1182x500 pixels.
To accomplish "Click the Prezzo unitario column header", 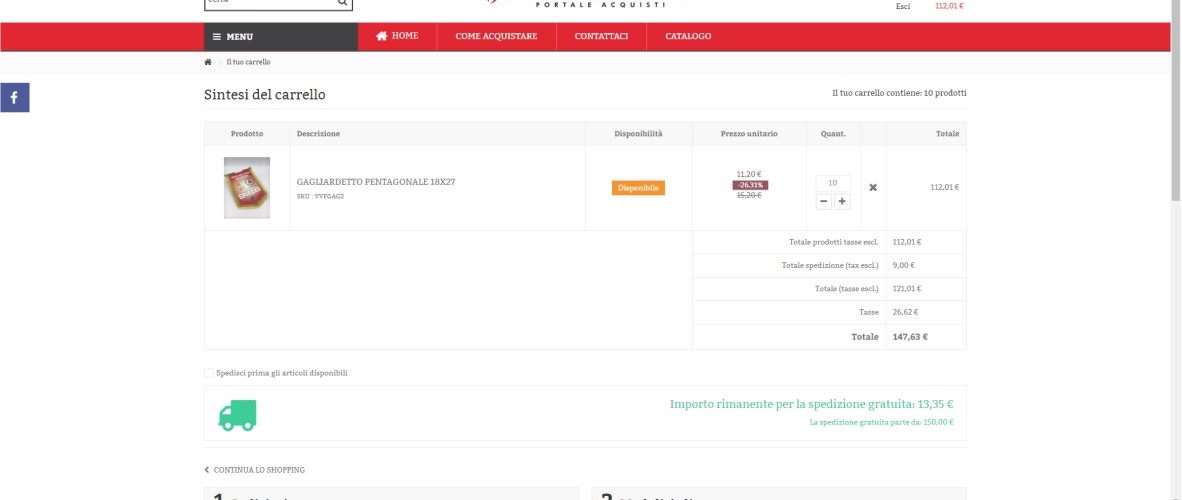I will tap(749, 133).
